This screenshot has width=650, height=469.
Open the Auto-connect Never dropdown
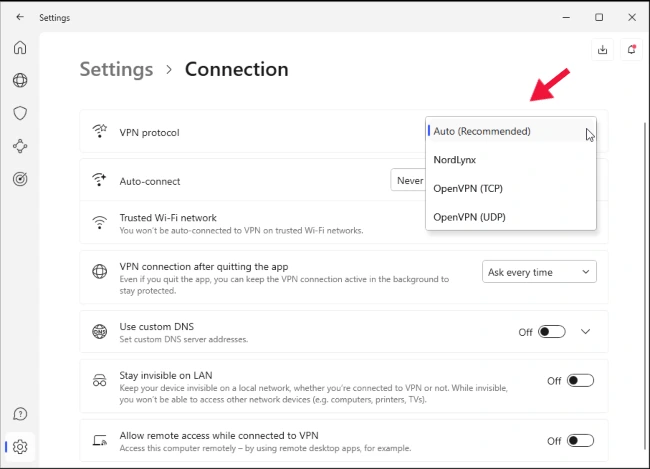pos(407,181)
